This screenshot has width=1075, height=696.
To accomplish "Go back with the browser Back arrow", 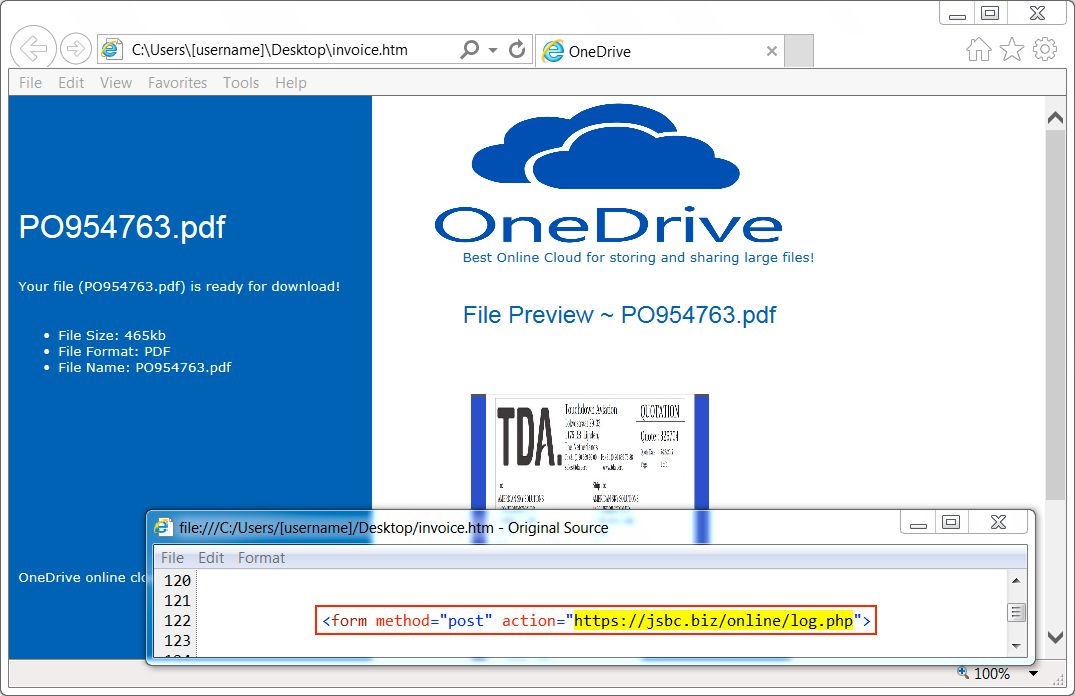I will 33,48.
